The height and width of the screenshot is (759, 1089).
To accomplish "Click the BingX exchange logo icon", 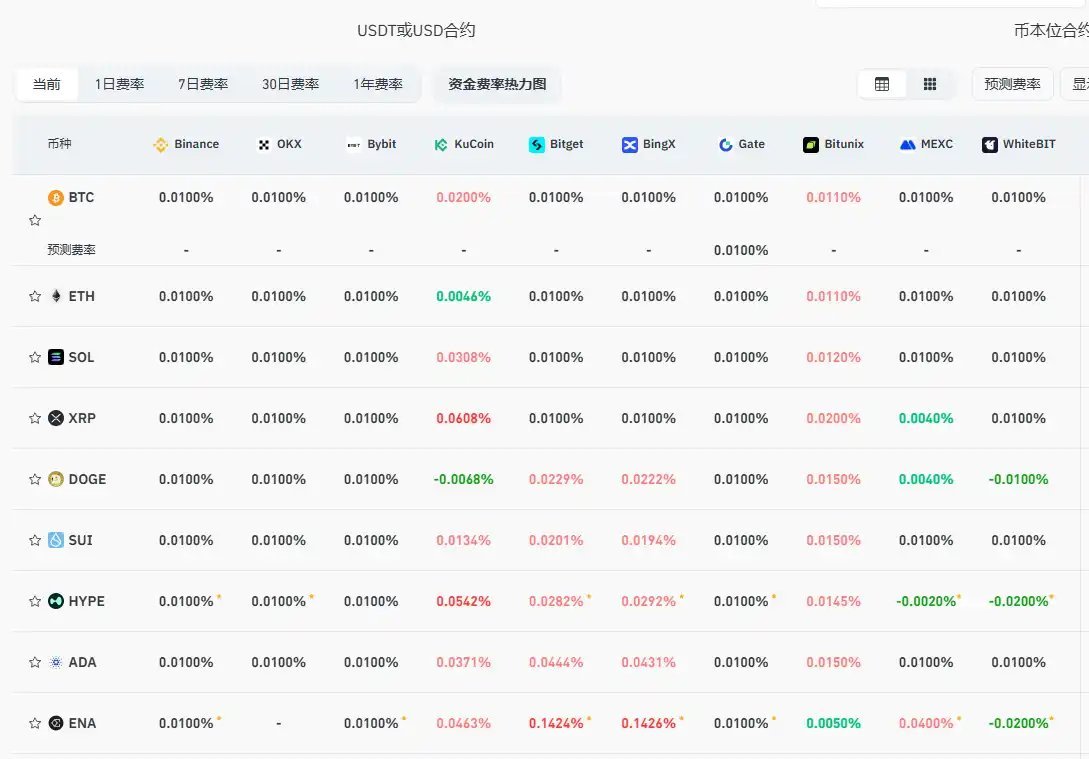I will tap(629, 144).
